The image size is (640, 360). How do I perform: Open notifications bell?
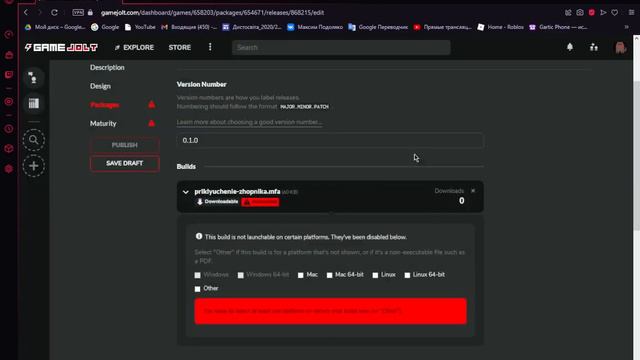(x=570, y=47)
